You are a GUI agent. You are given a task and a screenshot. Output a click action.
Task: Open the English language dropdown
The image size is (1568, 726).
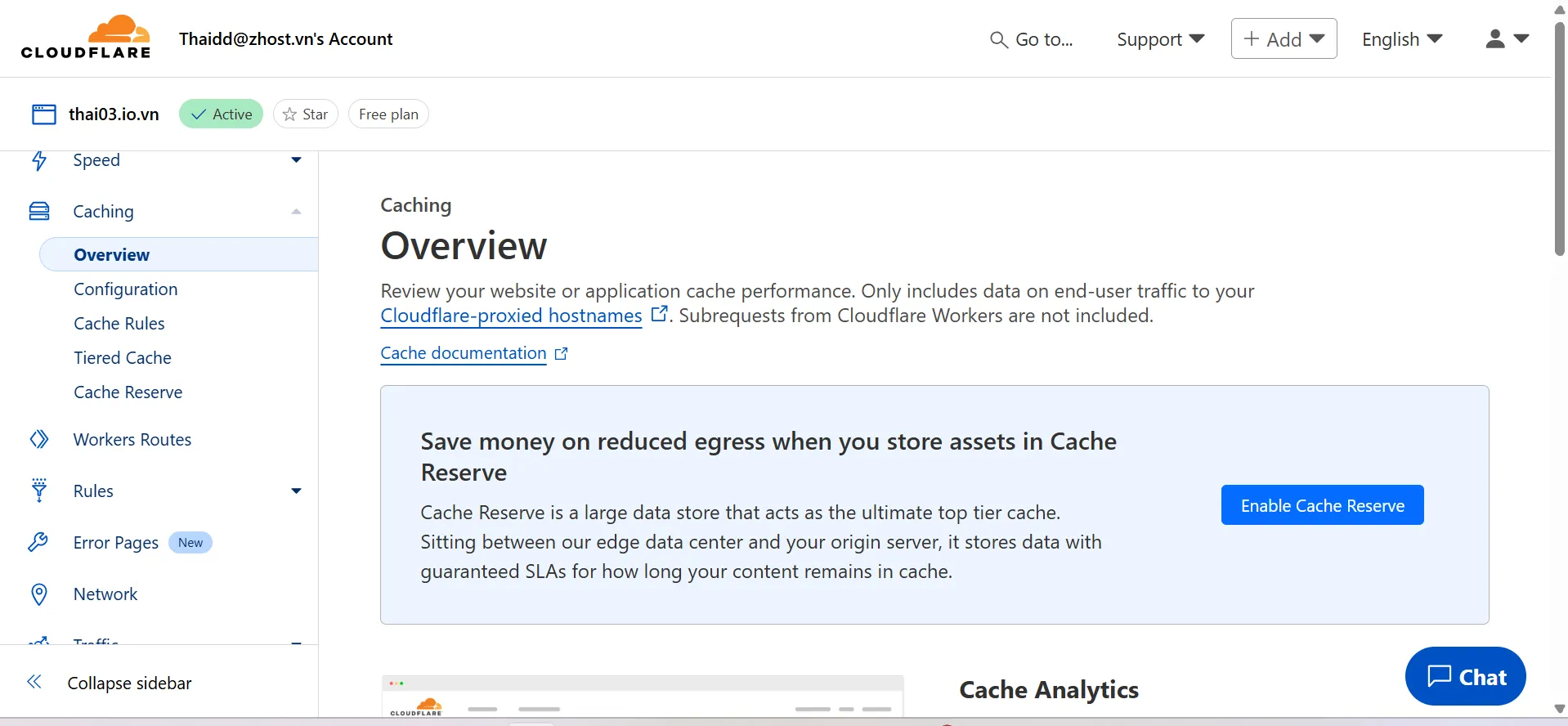pyautogui.click(x=1401, y=39)
